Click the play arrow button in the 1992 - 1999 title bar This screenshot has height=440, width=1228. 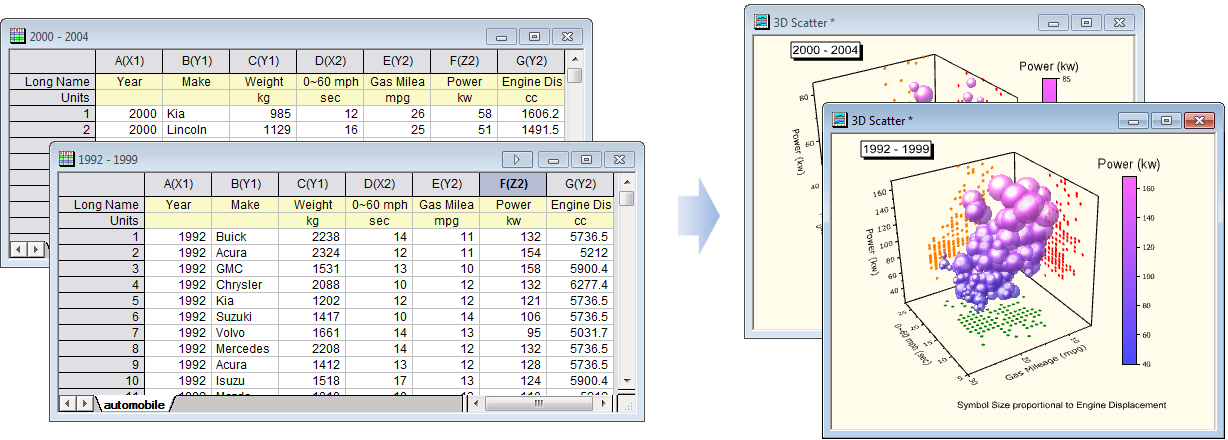tap(517, 159)
